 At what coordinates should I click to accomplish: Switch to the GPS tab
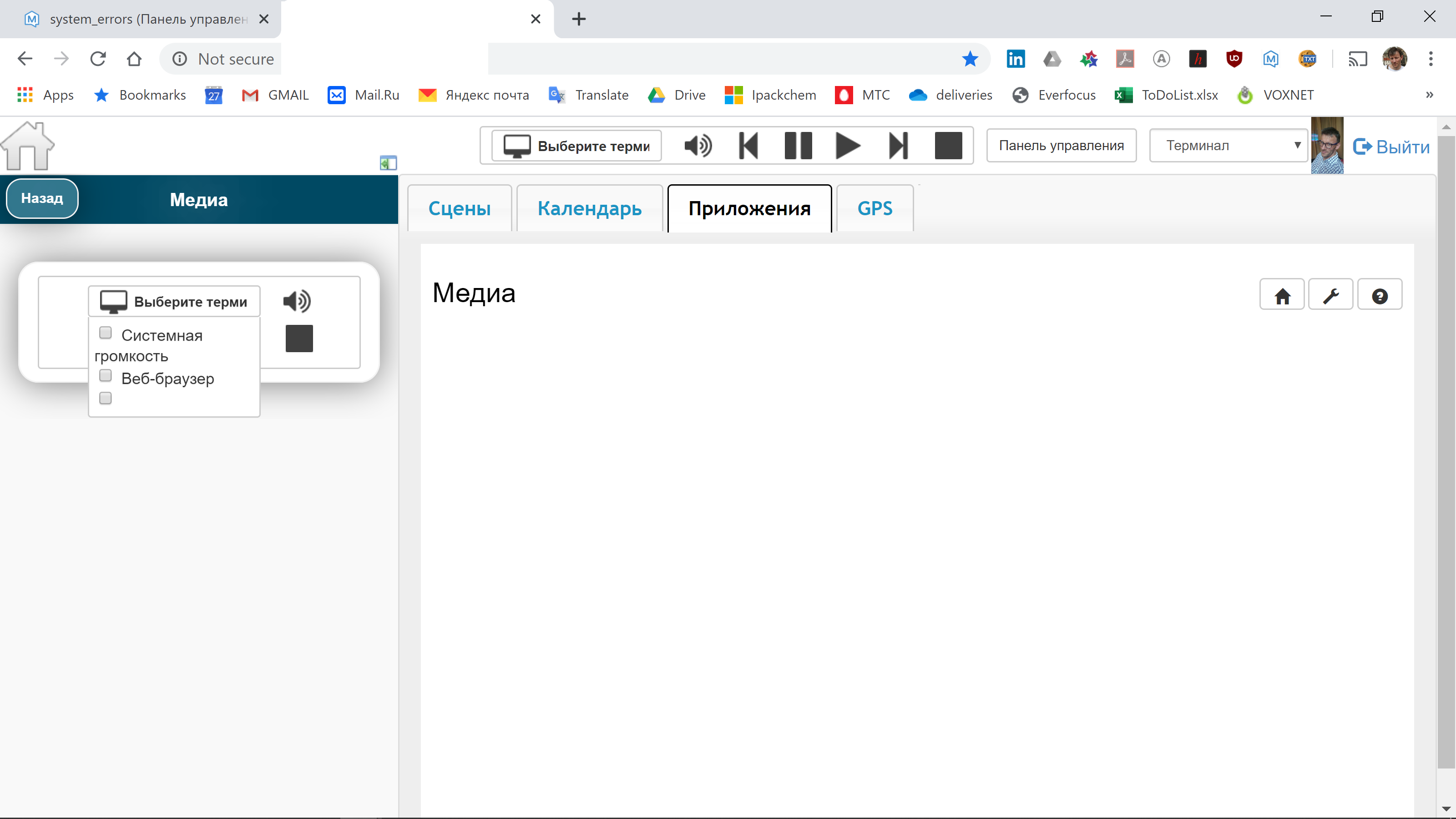pos(875,208)
